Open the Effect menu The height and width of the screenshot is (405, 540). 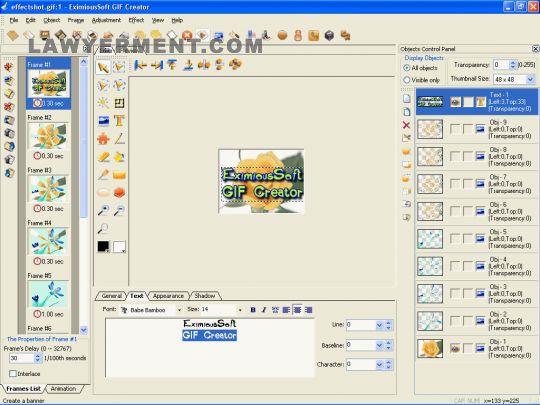click(x=136, y=20)
